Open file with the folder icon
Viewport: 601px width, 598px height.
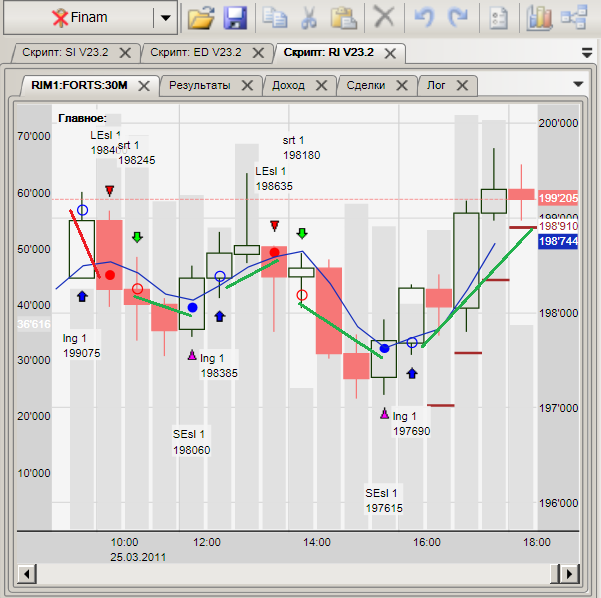point(201,18)
